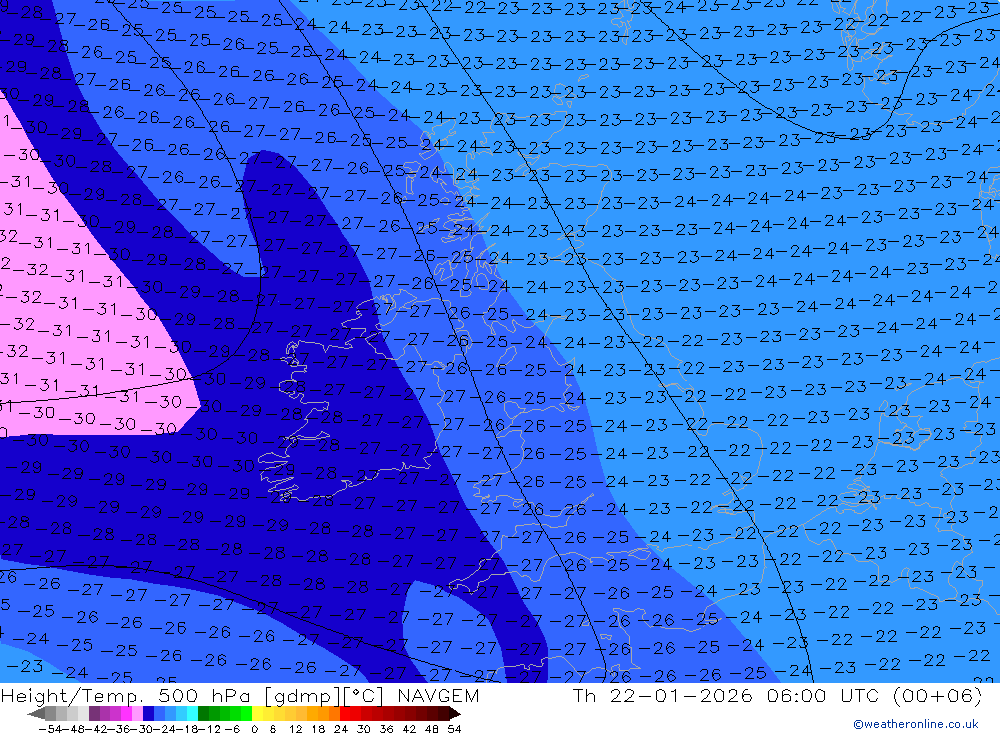This screenshot has height=733, width=1000.
Task: Pick the cyan swatch above -18
Action: tap(193, 713)
